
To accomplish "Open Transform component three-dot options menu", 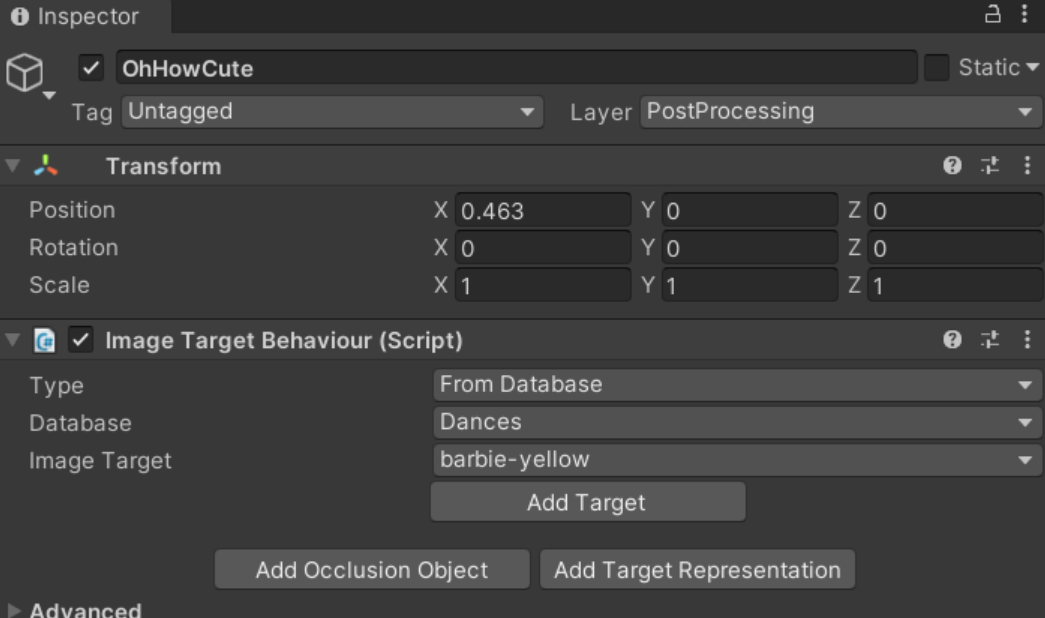I will pyautogui.click(x=1026, y=167).
